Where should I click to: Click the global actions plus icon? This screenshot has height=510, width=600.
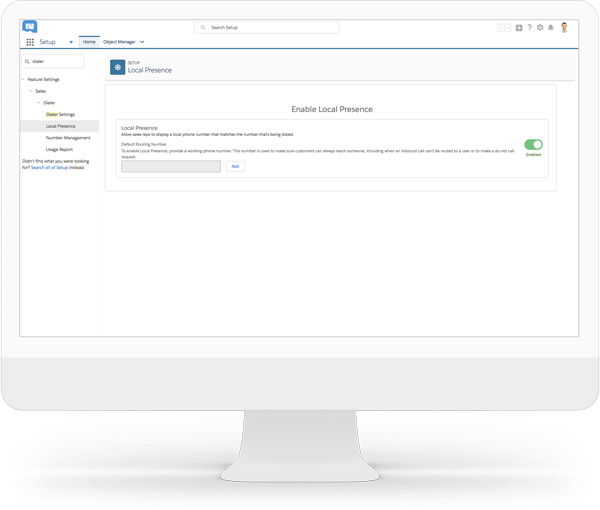[519, 28]
